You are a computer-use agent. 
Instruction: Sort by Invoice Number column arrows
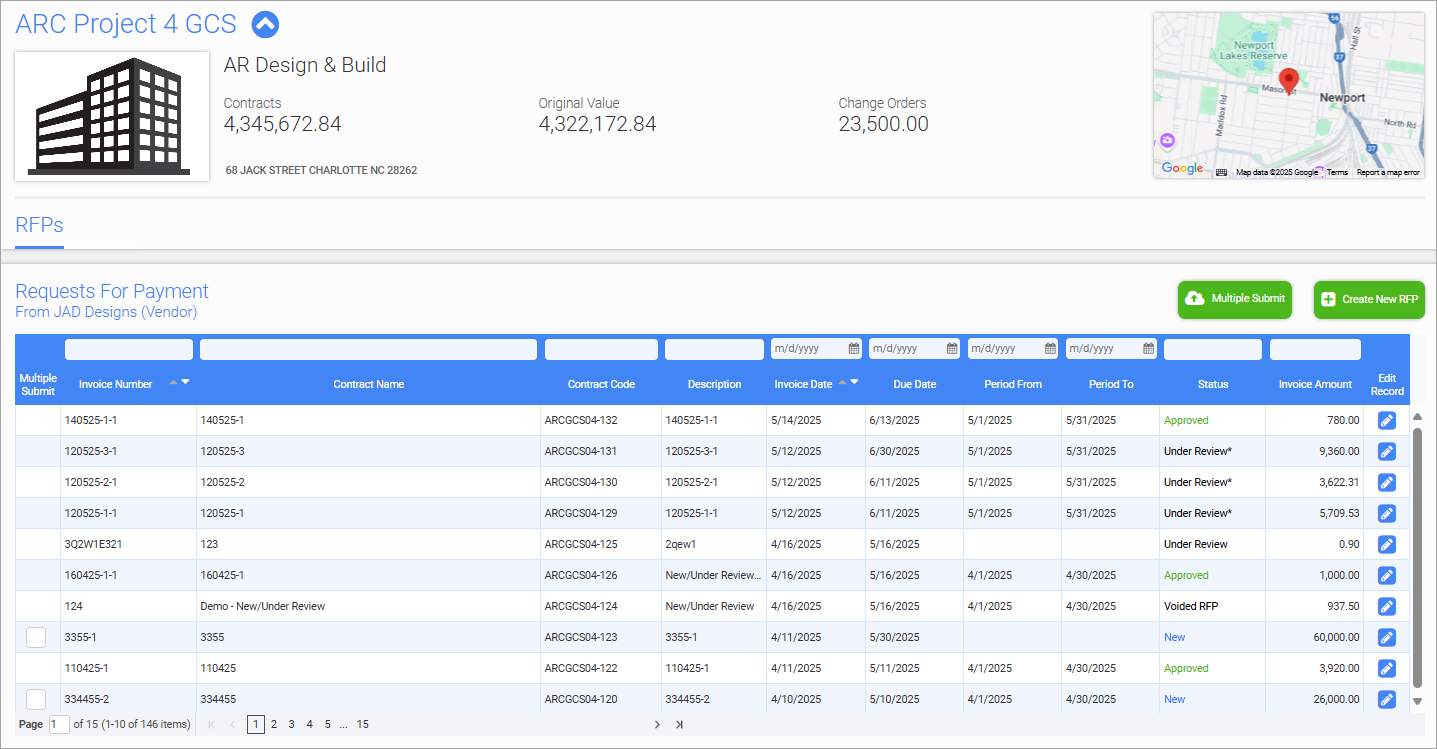click(179, 382)
